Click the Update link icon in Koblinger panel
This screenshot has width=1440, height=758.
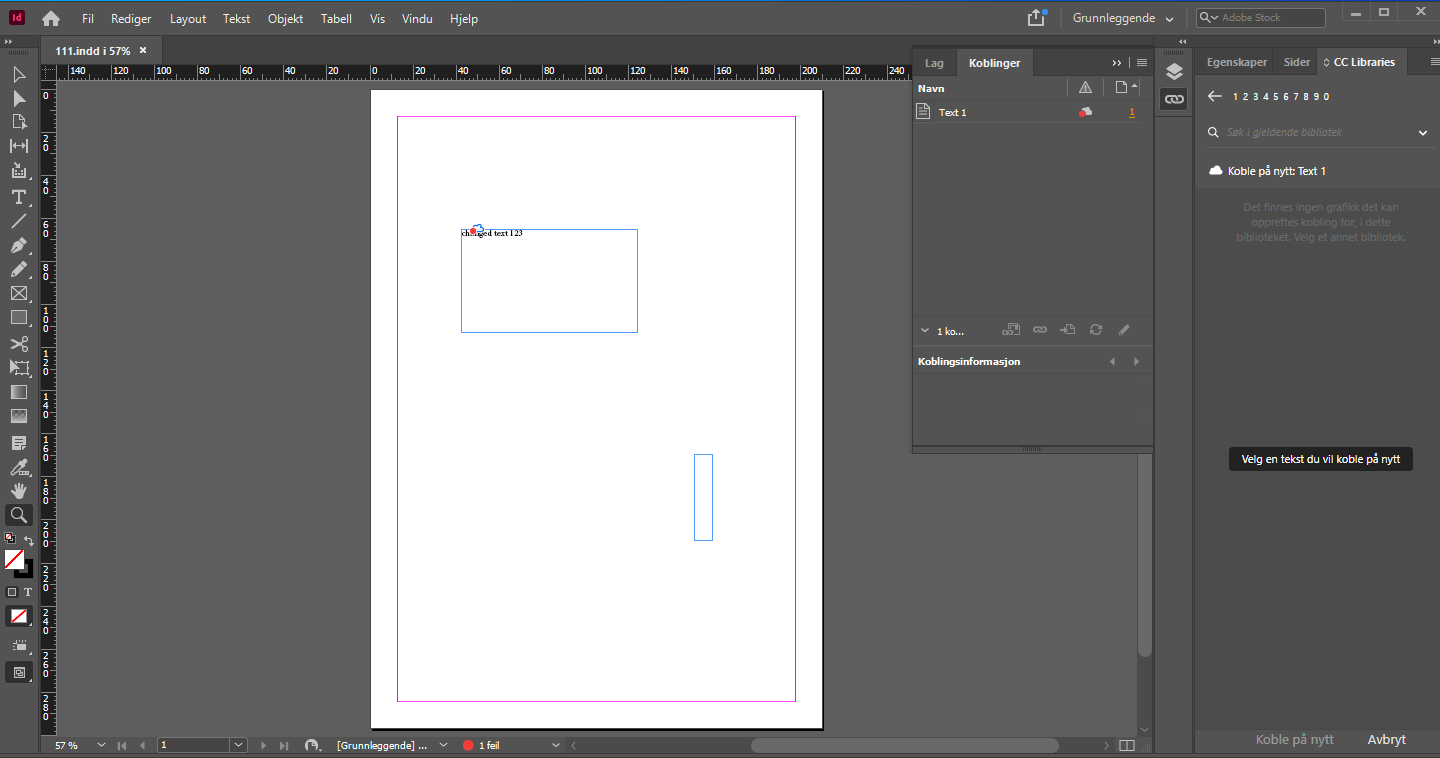tap(1094, 329)
